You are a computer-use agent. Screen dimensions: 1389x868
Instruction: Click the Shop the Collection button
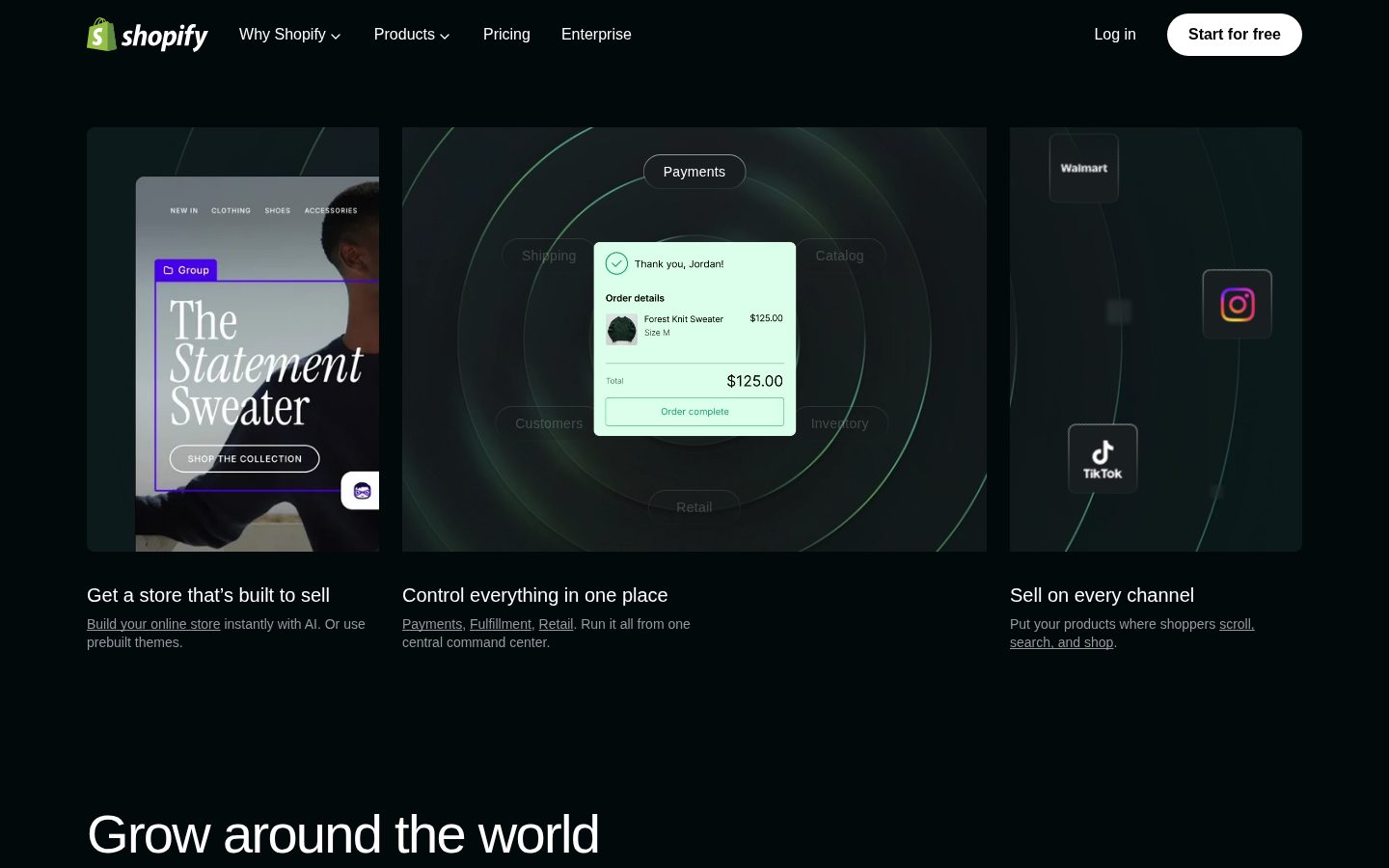[x=245, y=459]
